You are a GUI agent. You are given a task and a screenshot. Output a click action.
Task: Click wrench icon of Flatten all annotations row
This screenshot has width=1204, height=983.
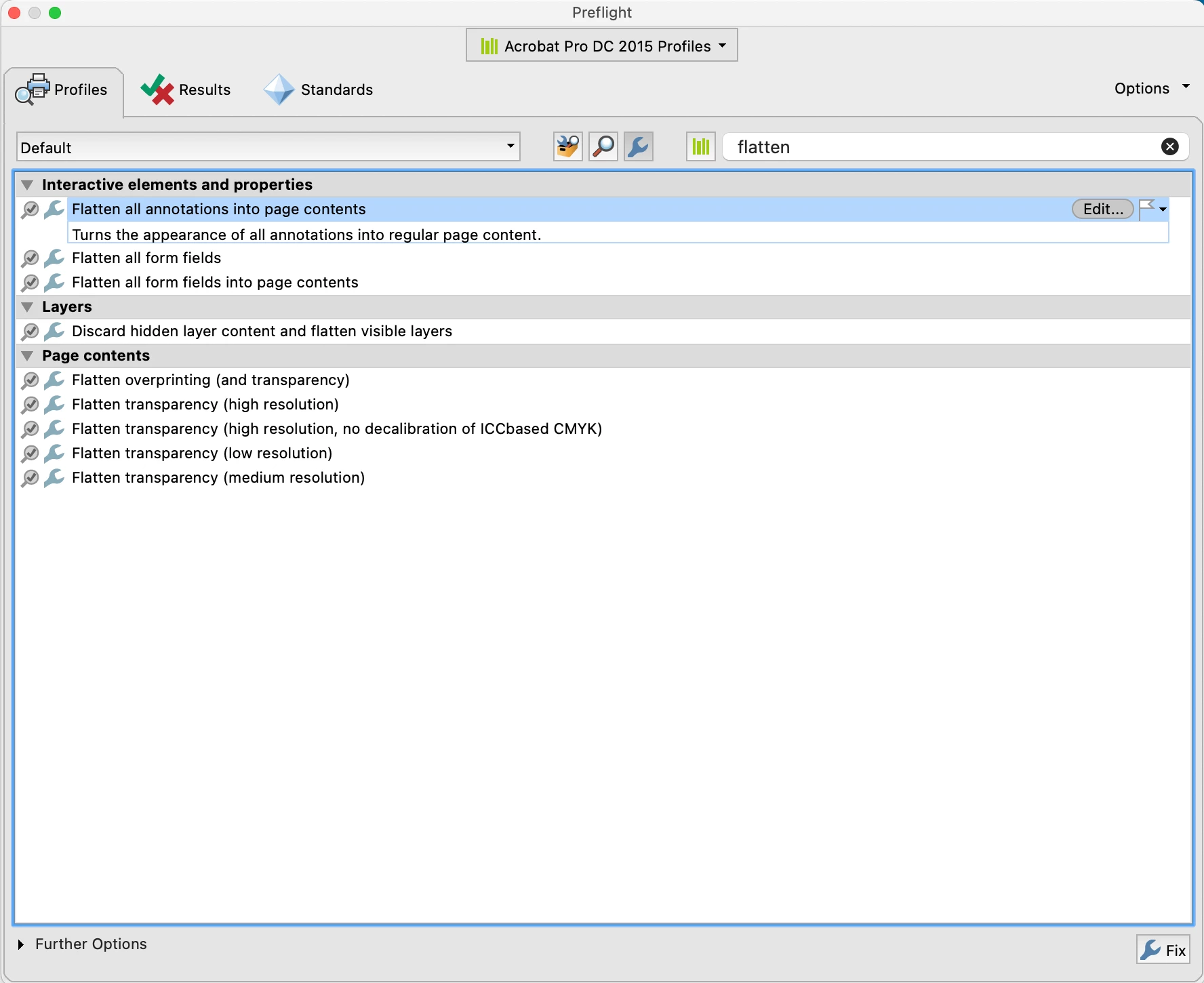click(x=54, y=209)
